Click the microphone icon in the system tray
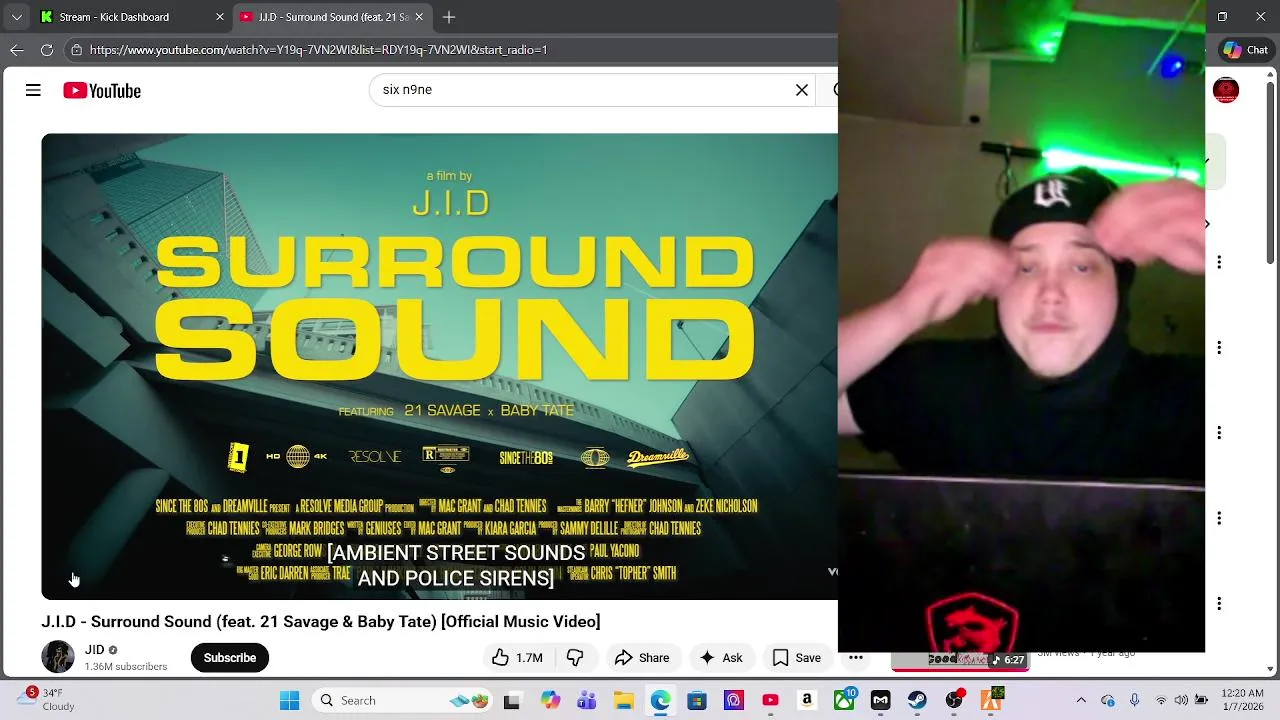 pyautogui.click(x=1134, y=700)
